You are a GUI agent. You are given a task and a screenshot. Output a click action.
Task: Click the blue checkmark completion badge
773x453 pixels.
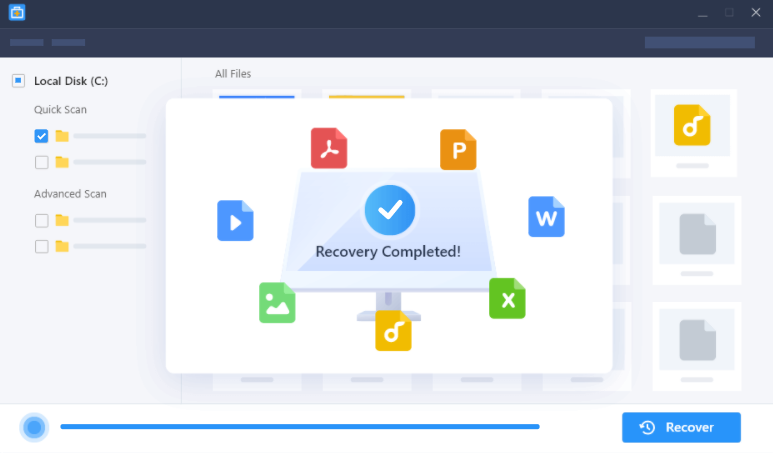389,209
